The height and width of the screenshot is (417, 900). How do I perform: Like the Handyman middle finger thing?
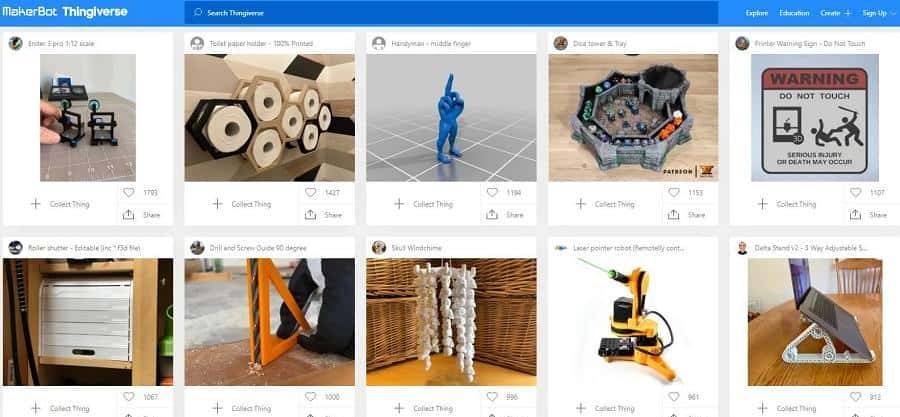coord(492,193)
